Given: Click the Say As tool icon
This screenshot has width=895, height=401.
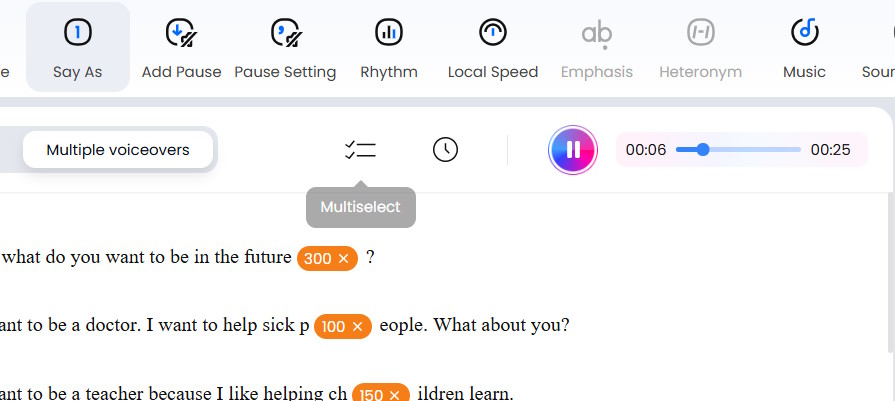Looking at the screenshot, I should (78, 33).
